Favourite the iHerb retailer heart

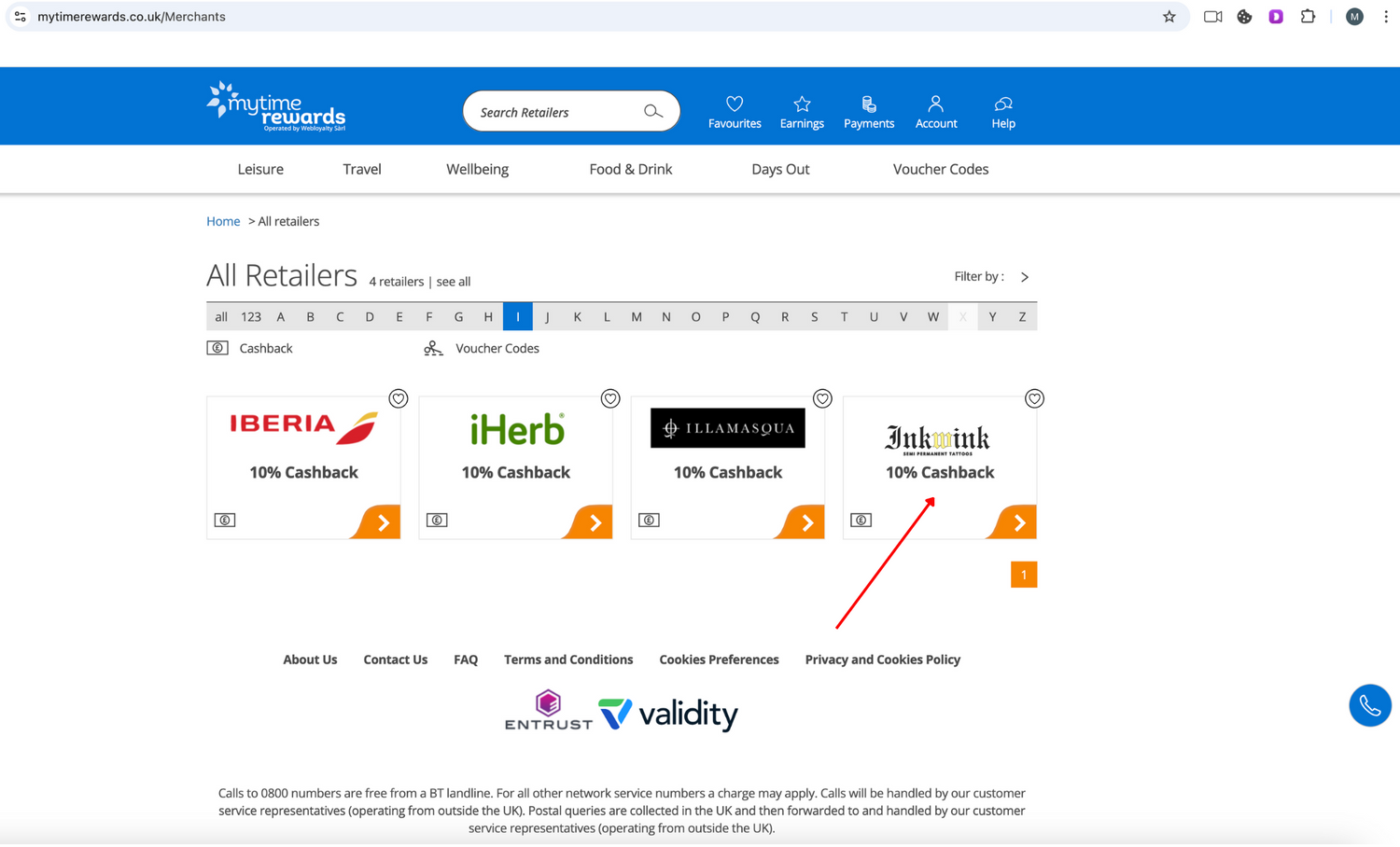pos(610,398)
